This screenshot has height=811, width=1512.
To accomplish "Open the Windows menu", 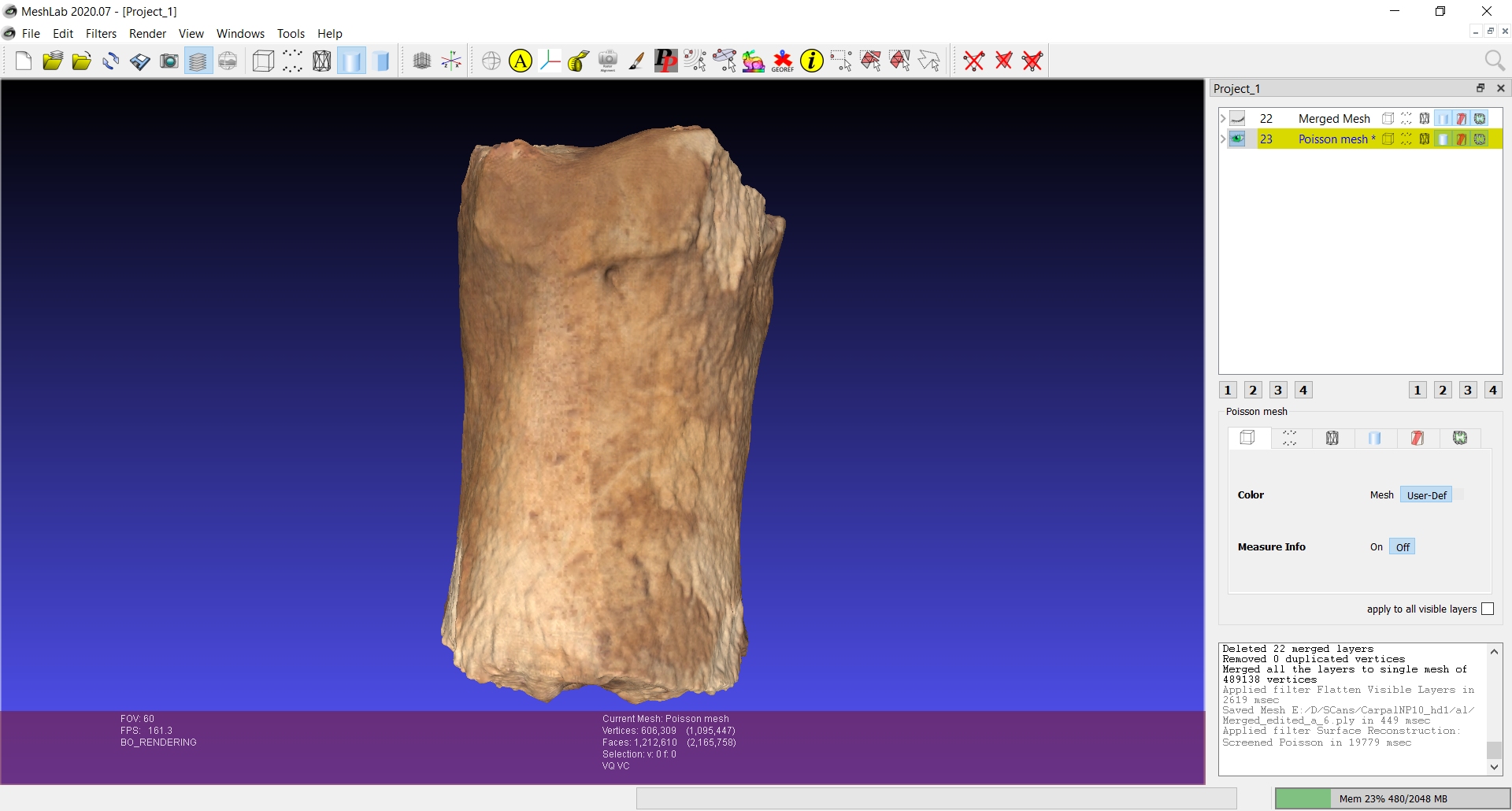I will 240,33.
